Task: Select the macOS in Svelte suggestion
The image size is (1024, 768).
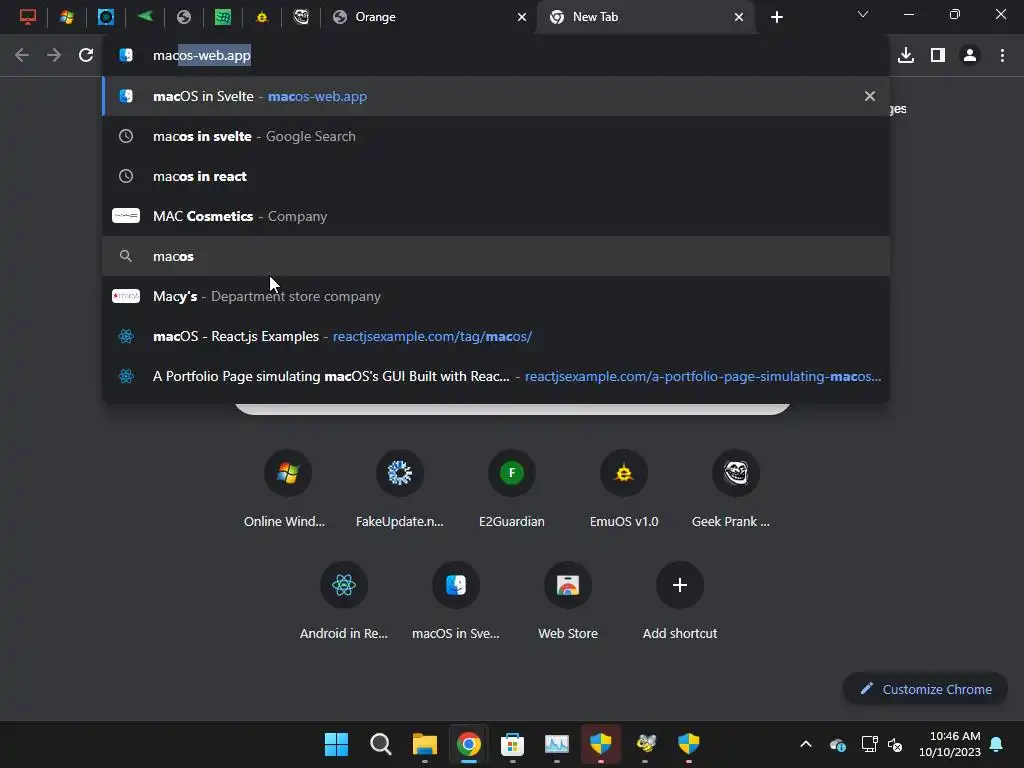Action: (x=496, y=96)
